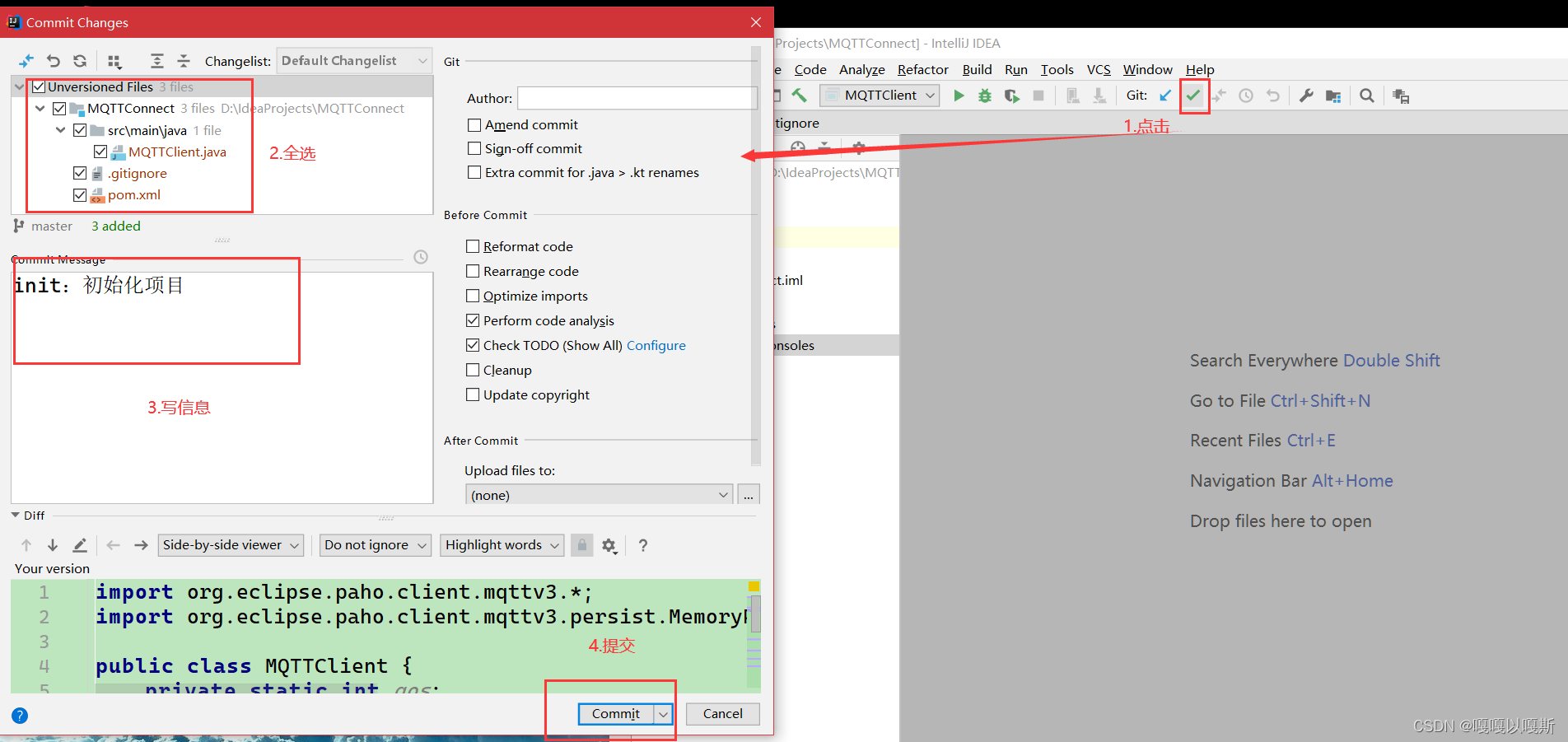Open the Group By icon in changelist toolbar
The width and height of the screenshot is (1568, 742).
114,61
